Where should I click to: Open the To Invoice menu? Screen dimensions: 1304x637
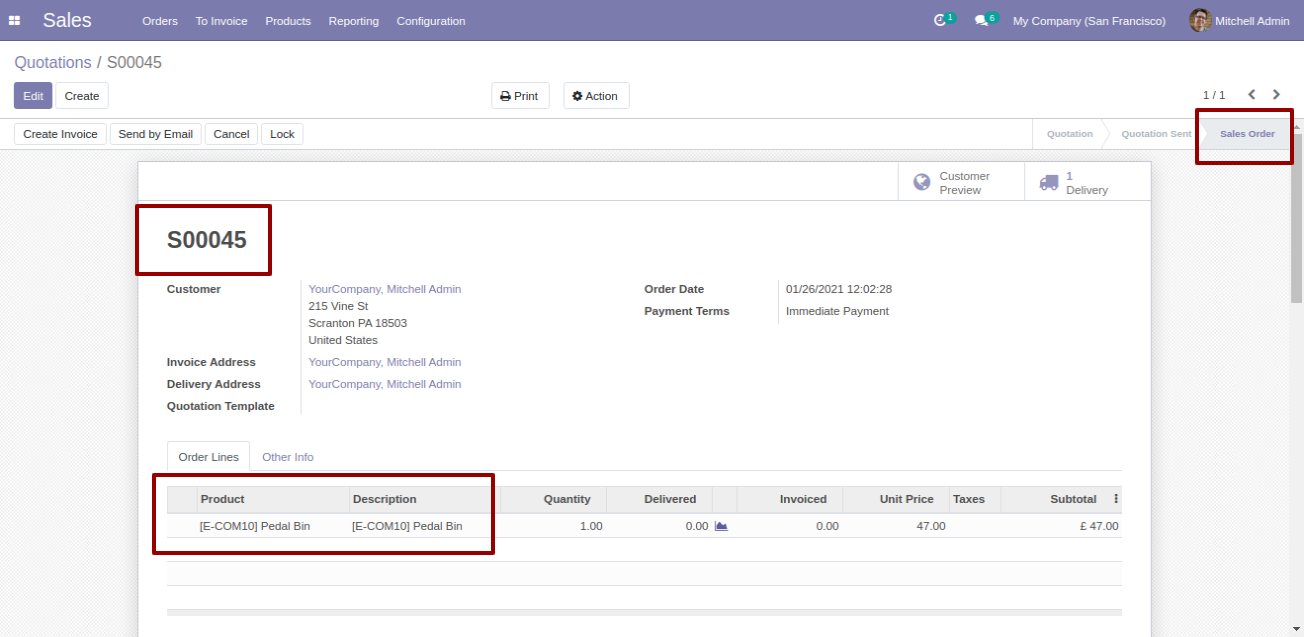click(x=222, y=21)
